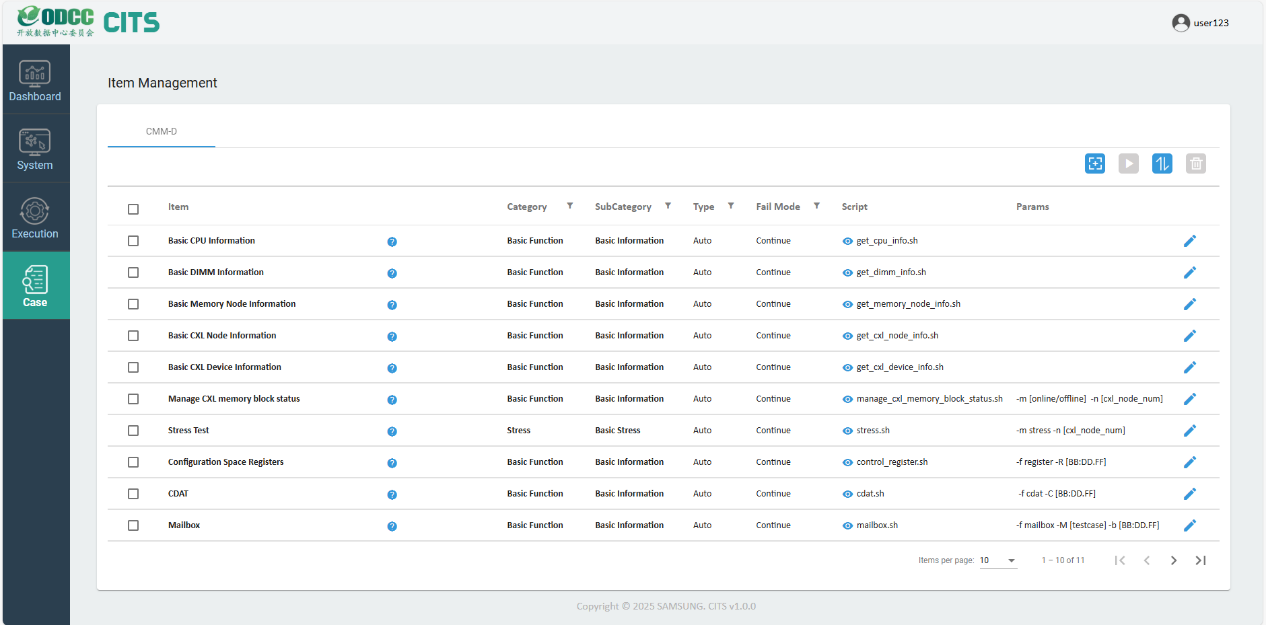This screenshot has height=625, width=1266.
Task: Check the Basic CXL Device Information checkbox
Action: point(133,367)
